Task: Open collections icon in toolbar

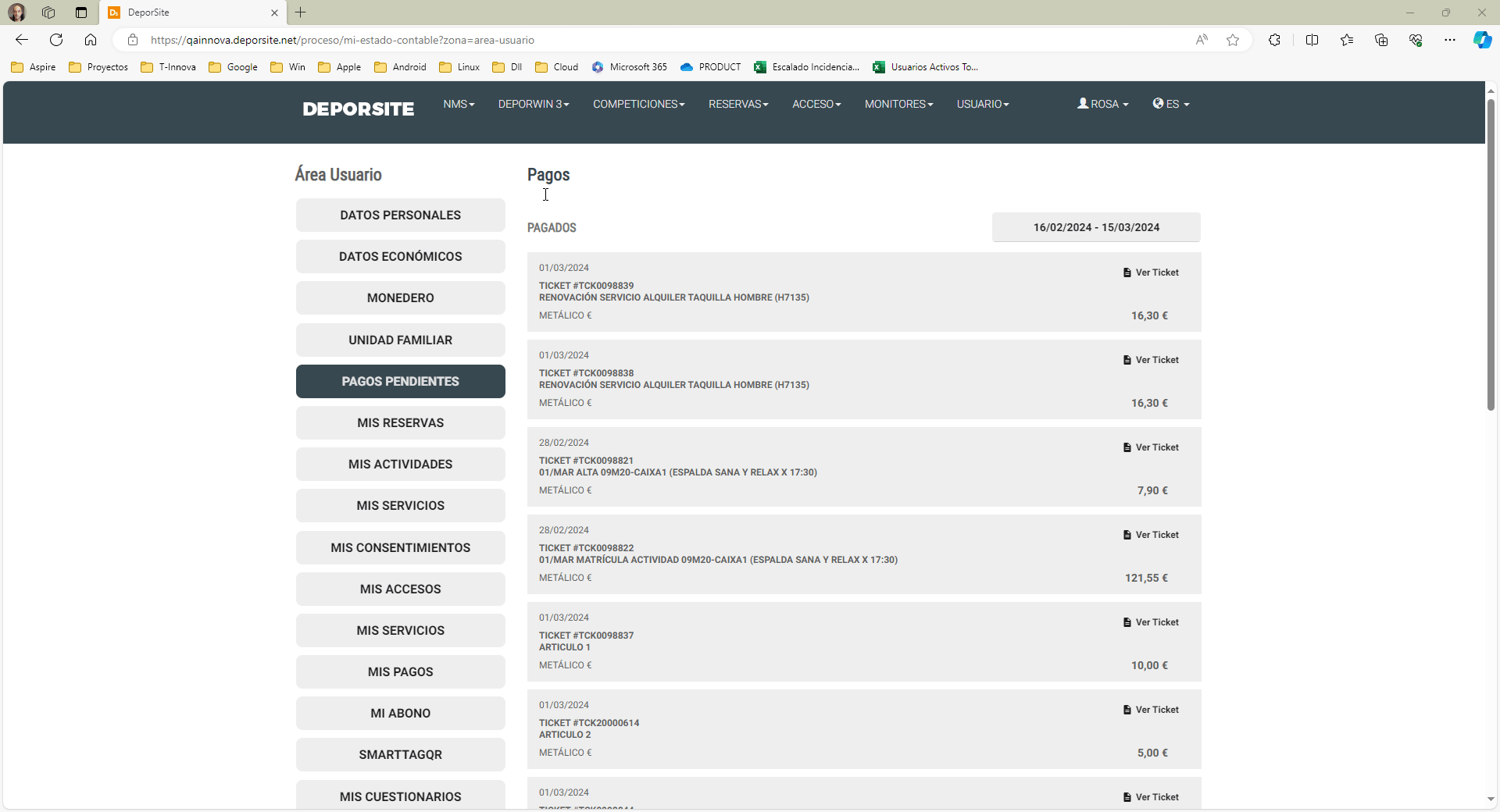Action: 1381,40
